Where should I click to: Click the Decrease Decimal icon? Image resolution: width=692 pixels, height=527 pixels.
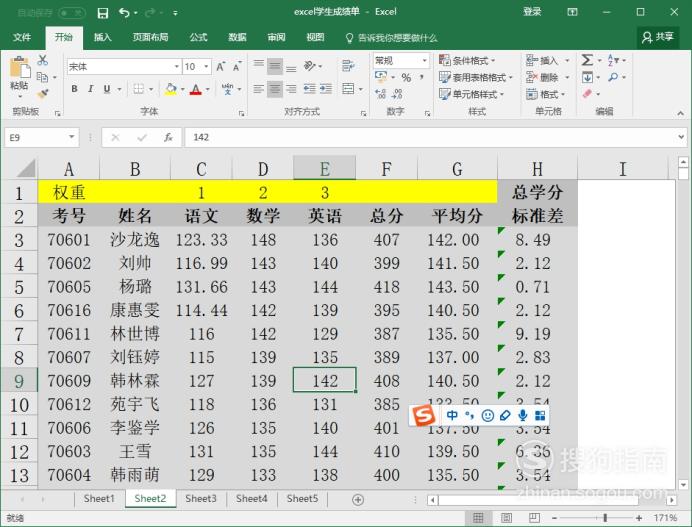pos(397,94)
